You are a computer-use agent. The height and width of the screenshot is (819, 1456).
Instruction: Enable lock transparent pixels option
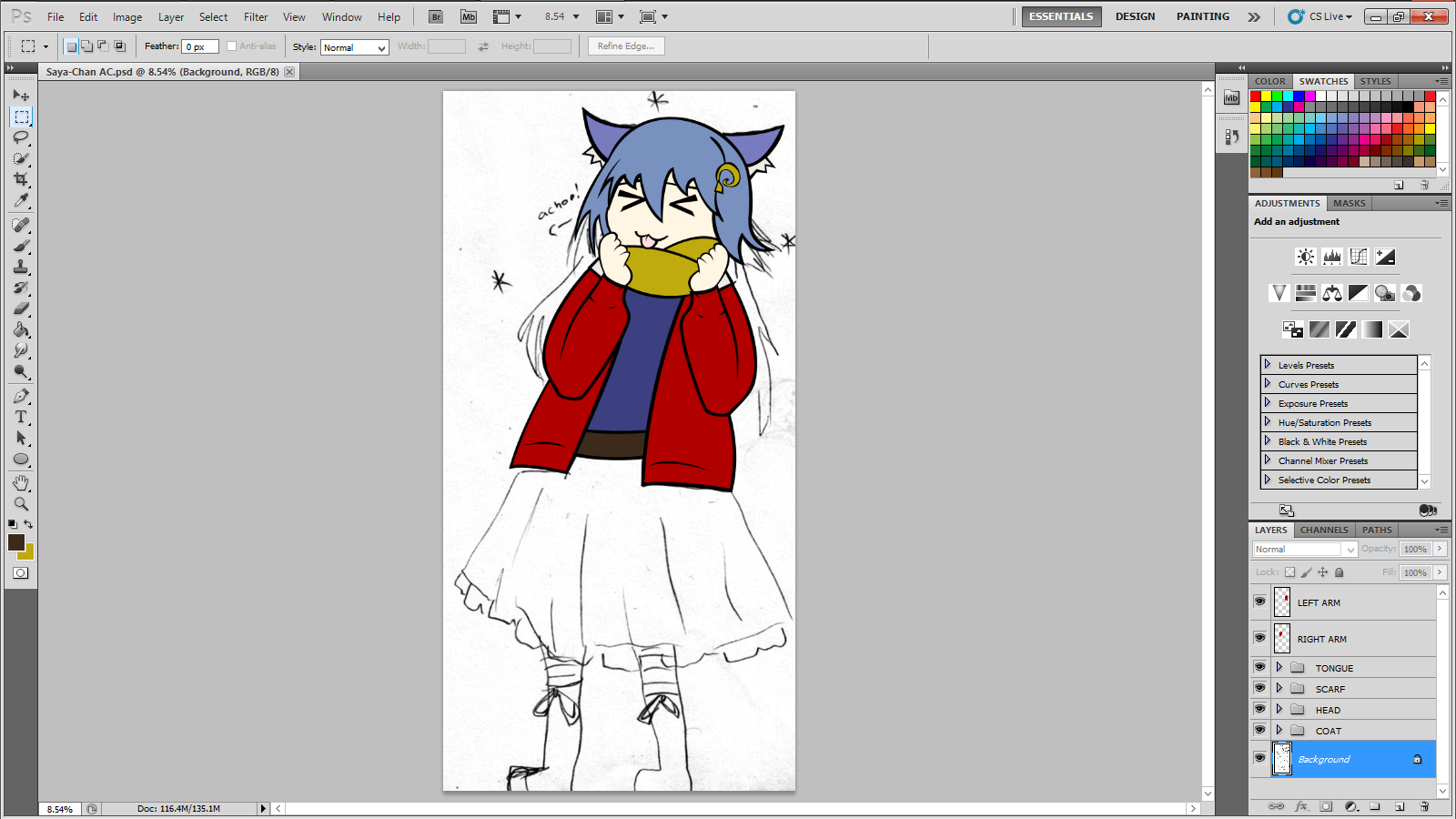click(x=1289, y=572)
